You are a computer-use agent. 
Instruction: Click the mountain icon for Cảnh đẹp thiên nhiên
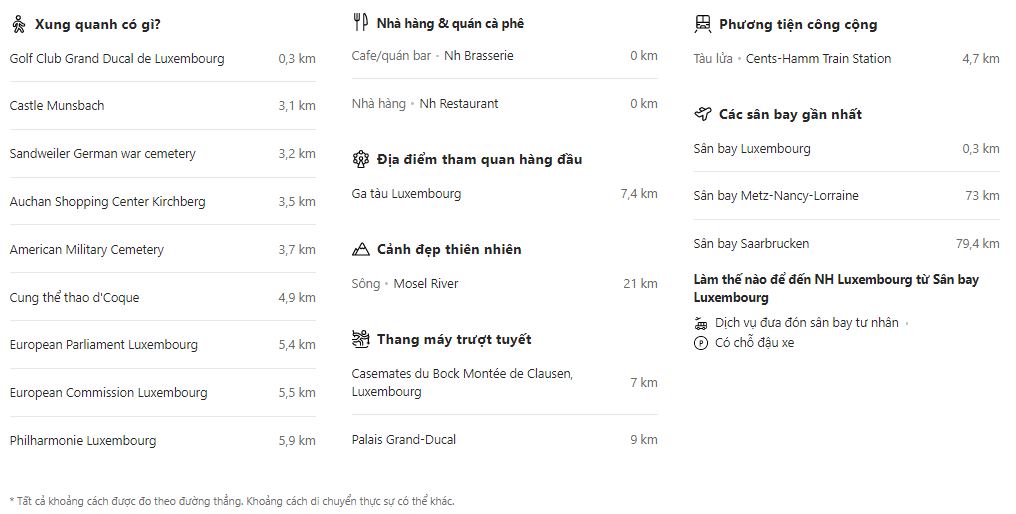(361, 249)
